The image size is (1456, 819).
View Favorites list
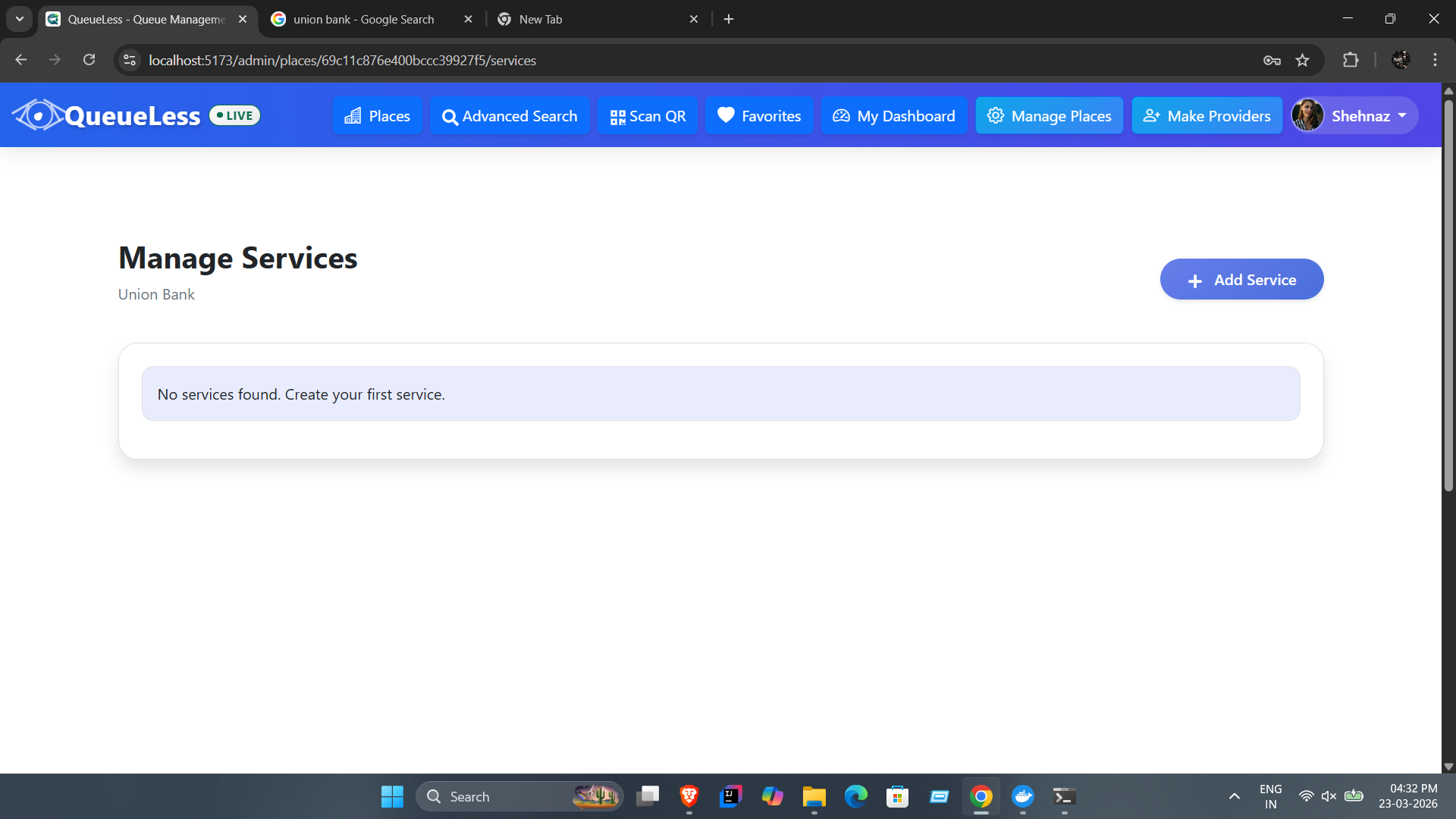click(759, 116)
